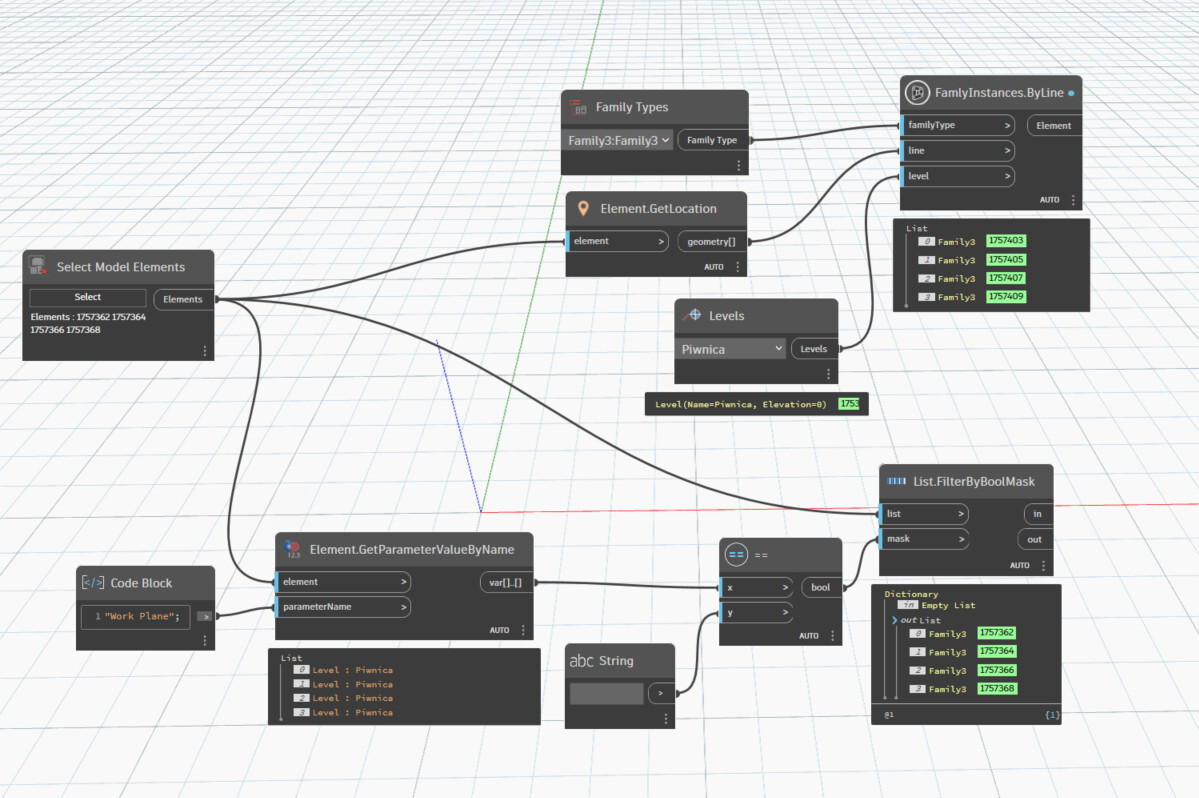This screenshot has height=798, width=1199.
Task: Click the Code Block output arrow port
Action: tap(205, 616)
